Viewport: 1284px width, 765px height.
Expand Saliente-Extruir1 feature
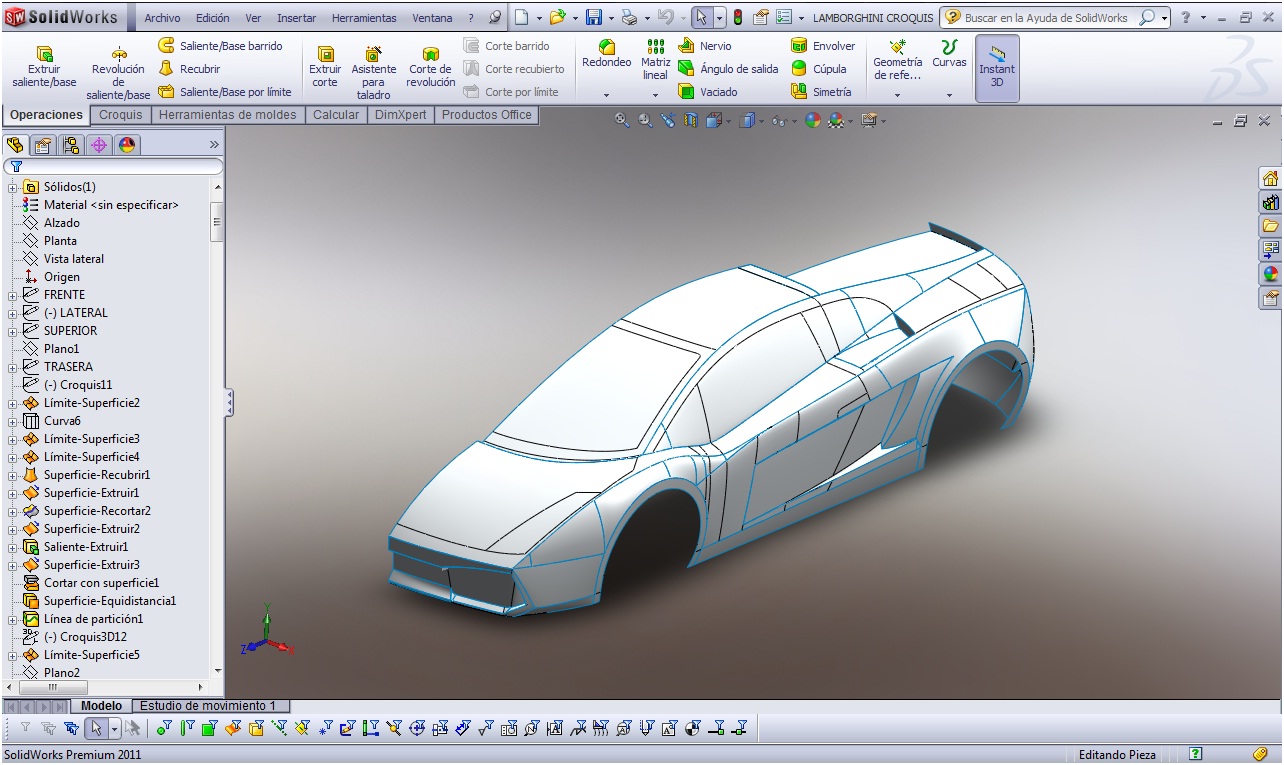point(12,547)
